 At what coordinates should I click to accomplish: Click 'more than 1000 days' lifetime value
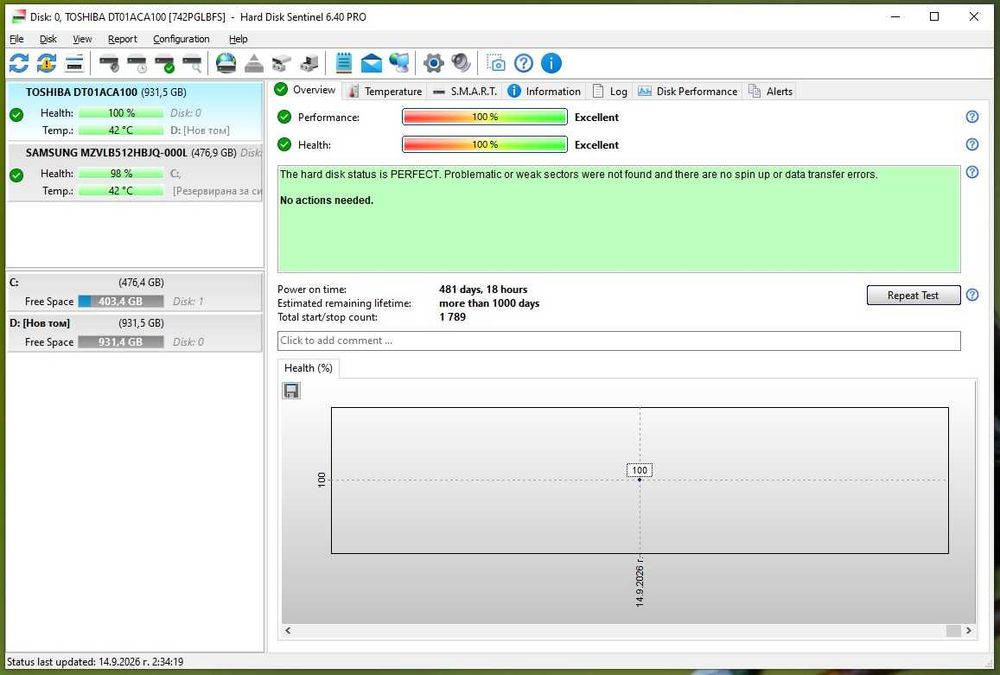coord(489,304)
